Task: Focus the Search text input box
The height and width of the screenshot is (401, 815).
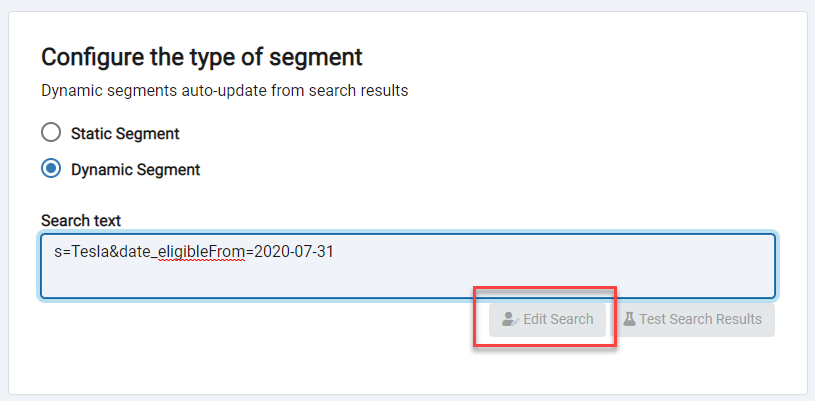Action: click(x=408, y=266)
